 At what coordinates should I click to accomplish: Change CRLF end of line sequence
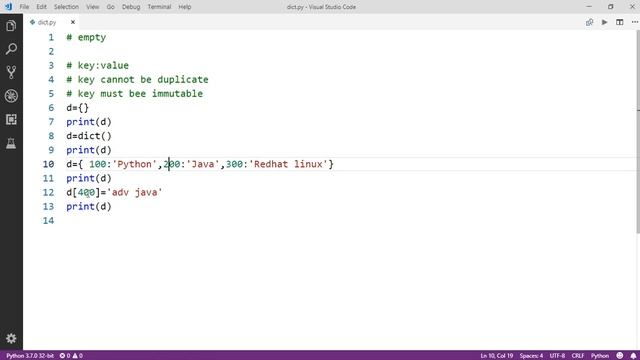click(578, 356)
